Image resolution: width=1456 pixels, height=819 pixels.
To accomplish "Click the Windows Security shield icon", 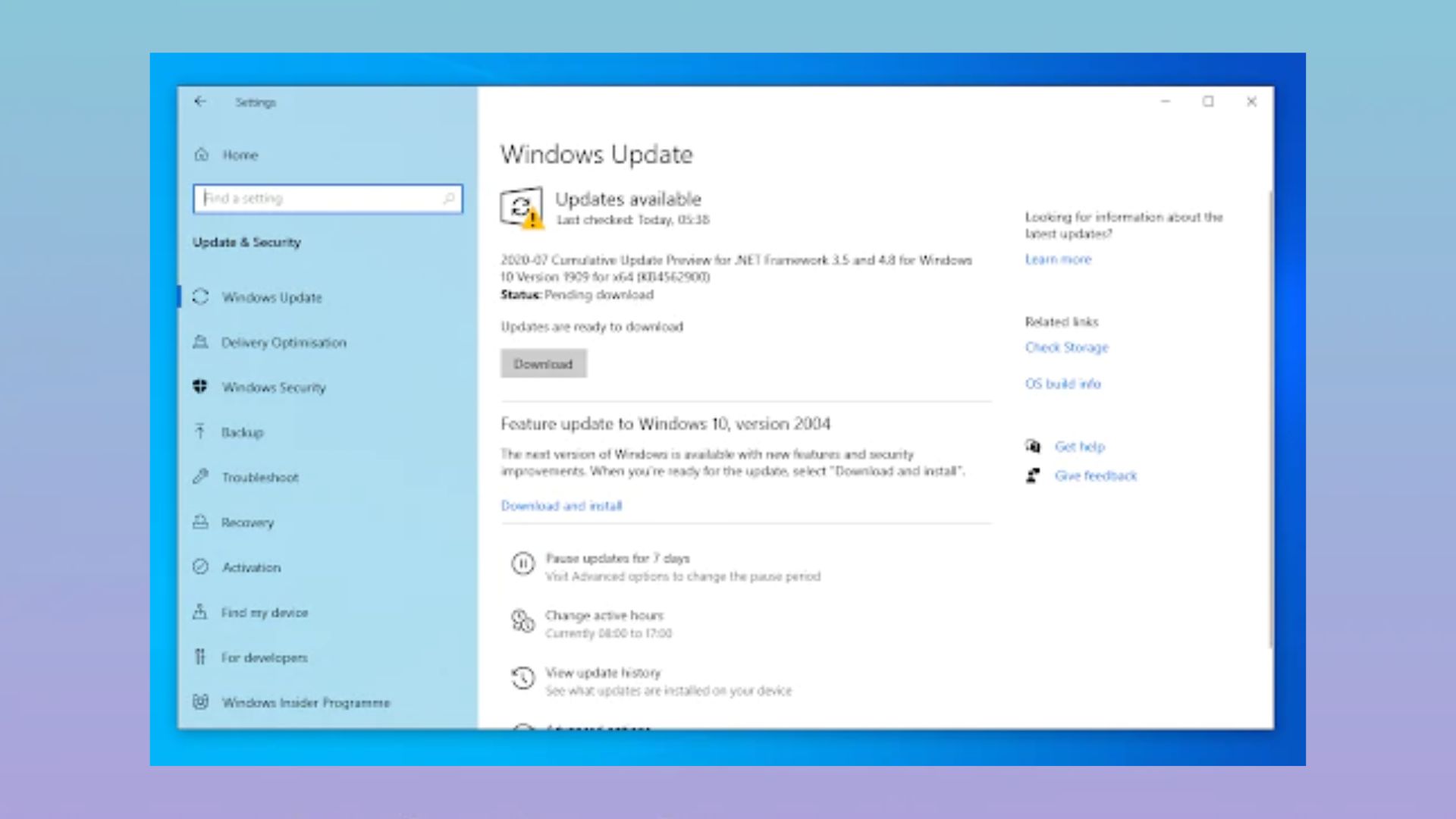I will click(200, 387).
